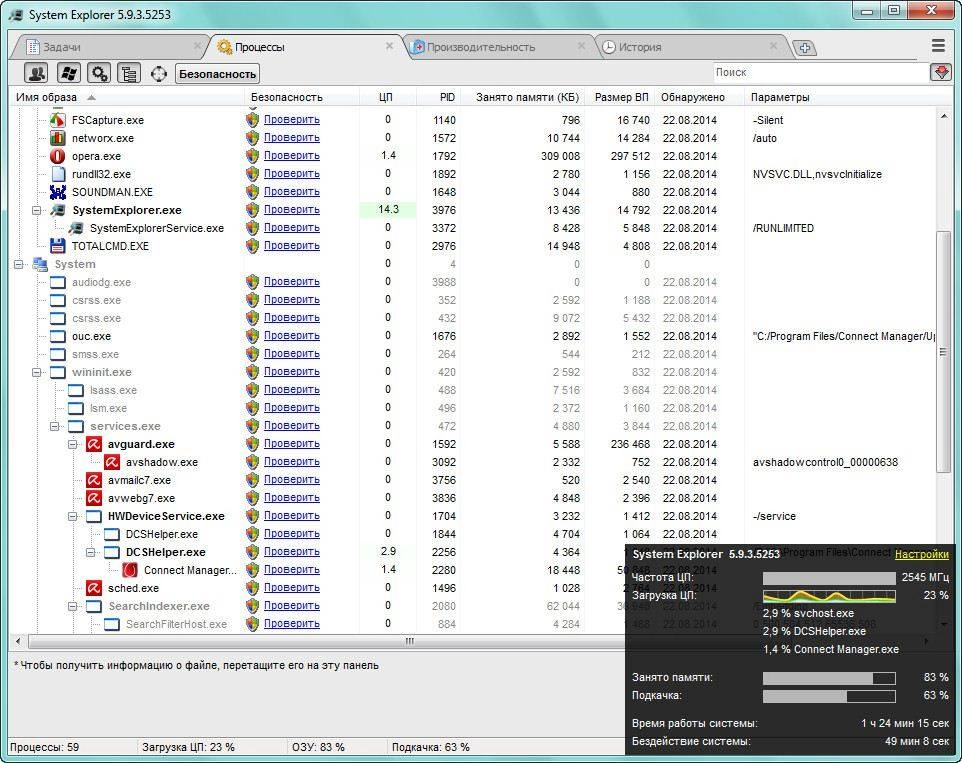This screenshot has height=763, width=962.
Task: Click the rundll32.exe document icon
Action: [58, 174]
